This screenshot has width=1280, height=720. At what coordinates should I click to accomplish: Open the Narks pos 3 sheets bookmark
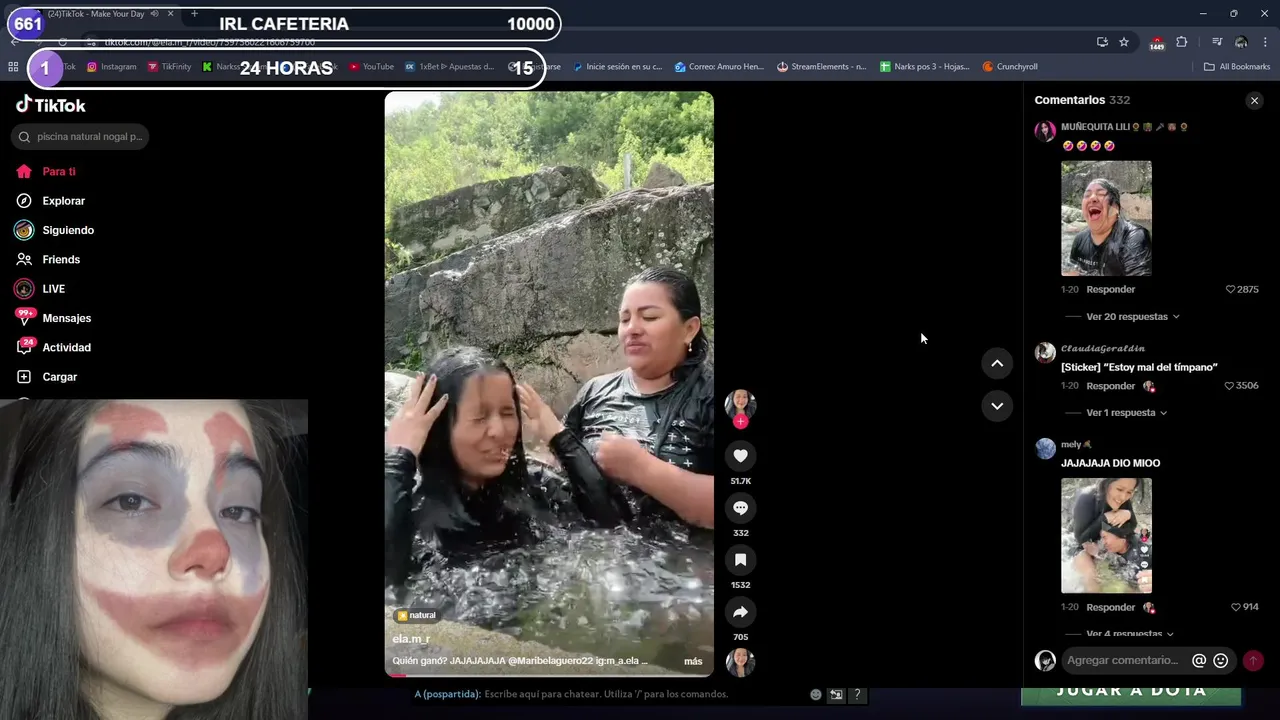pos(924,67)
